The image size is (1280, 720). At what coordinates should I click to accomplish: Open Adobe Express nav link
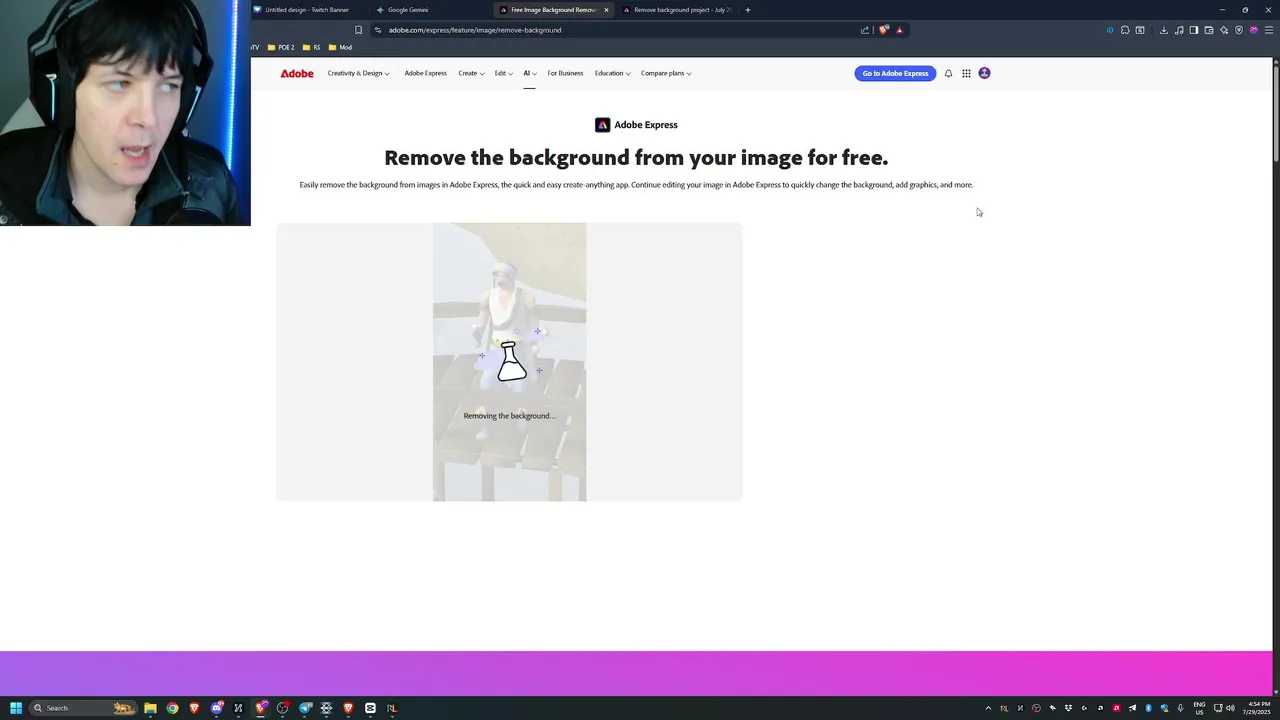(425, 73)
